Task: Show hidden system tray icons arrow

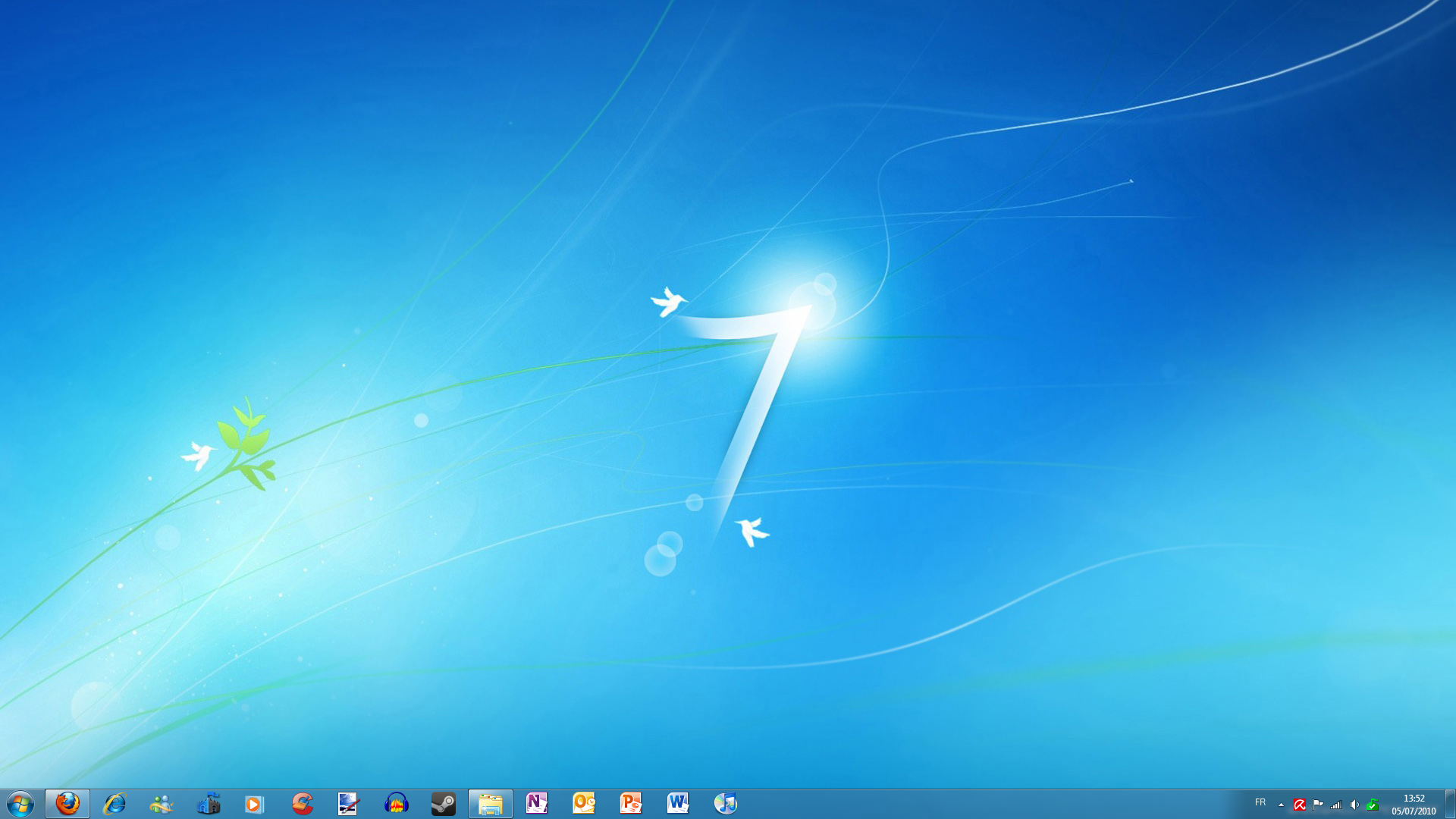Action: tap(1281, 805)
